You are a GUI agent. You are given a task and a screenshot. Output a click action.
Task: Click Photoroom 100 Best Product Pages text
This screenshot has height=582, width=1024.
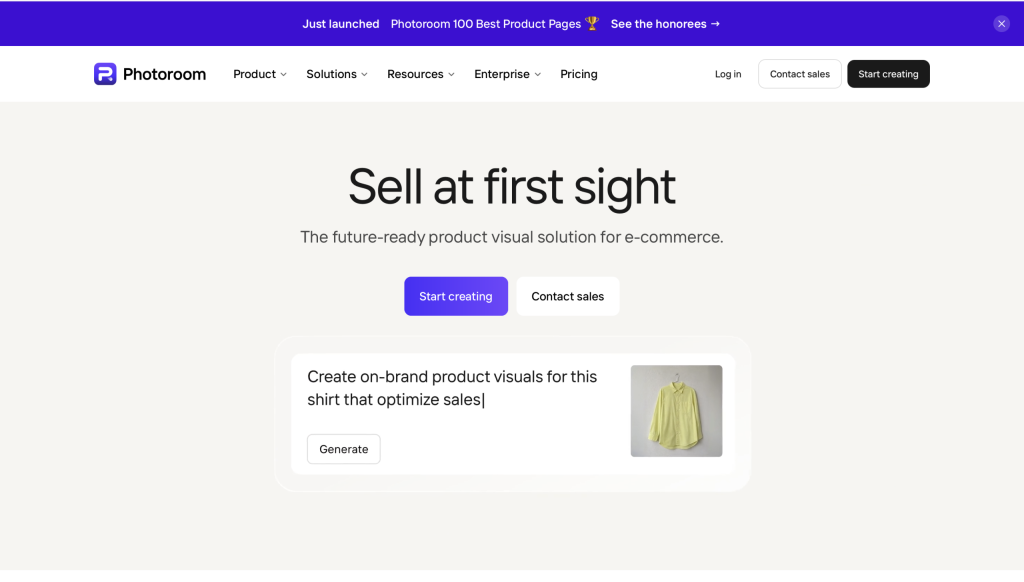[486, 24]
